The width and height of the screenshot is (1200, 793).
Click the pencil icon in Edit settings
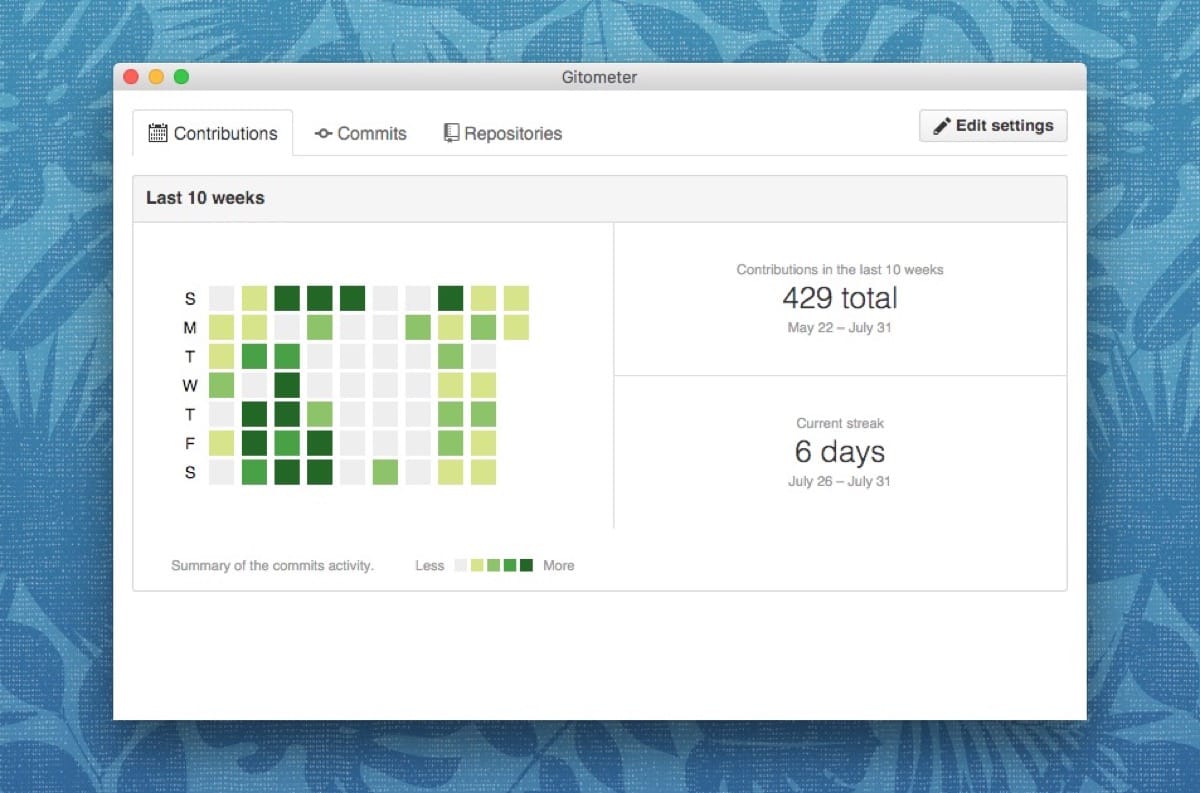(x=941, y=125)
